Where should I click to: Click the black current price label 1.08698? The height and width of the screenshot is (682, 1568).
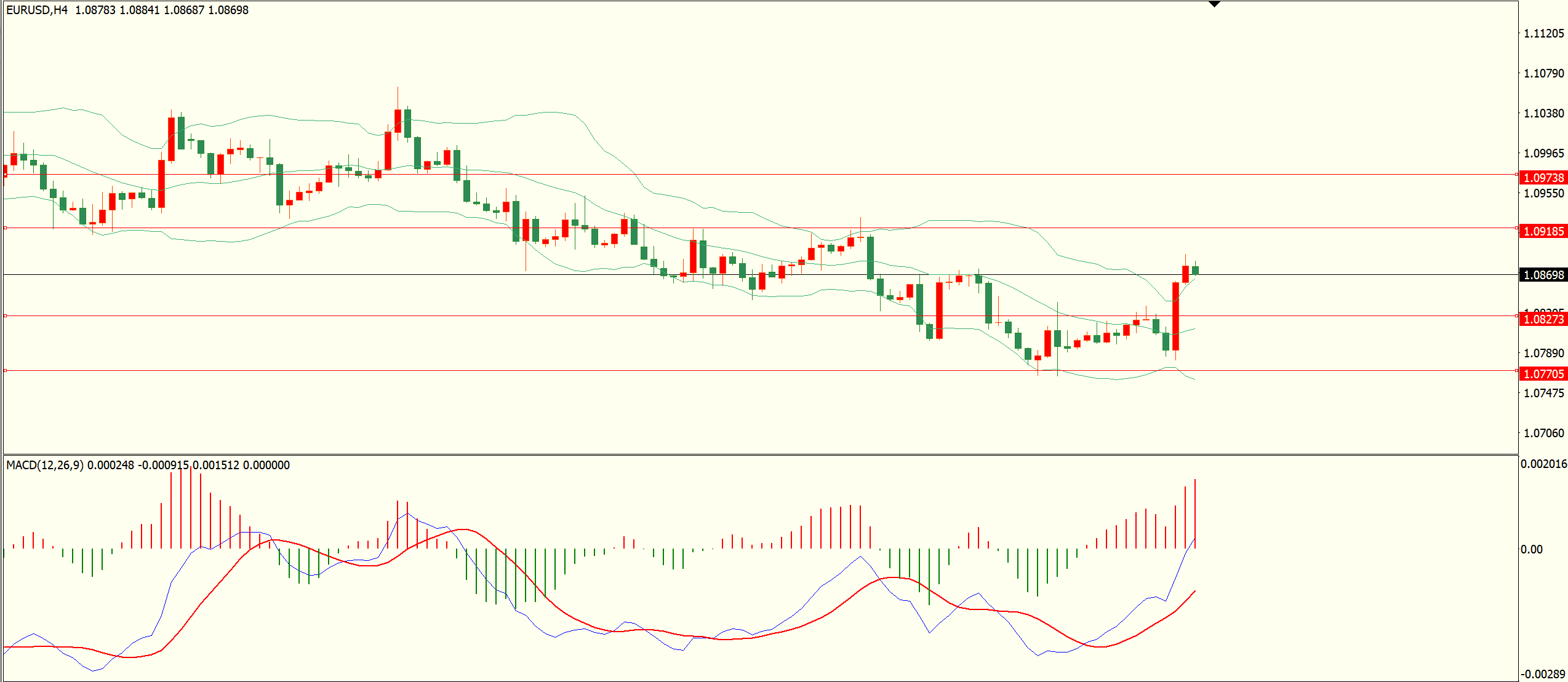tap(1543, 275)
